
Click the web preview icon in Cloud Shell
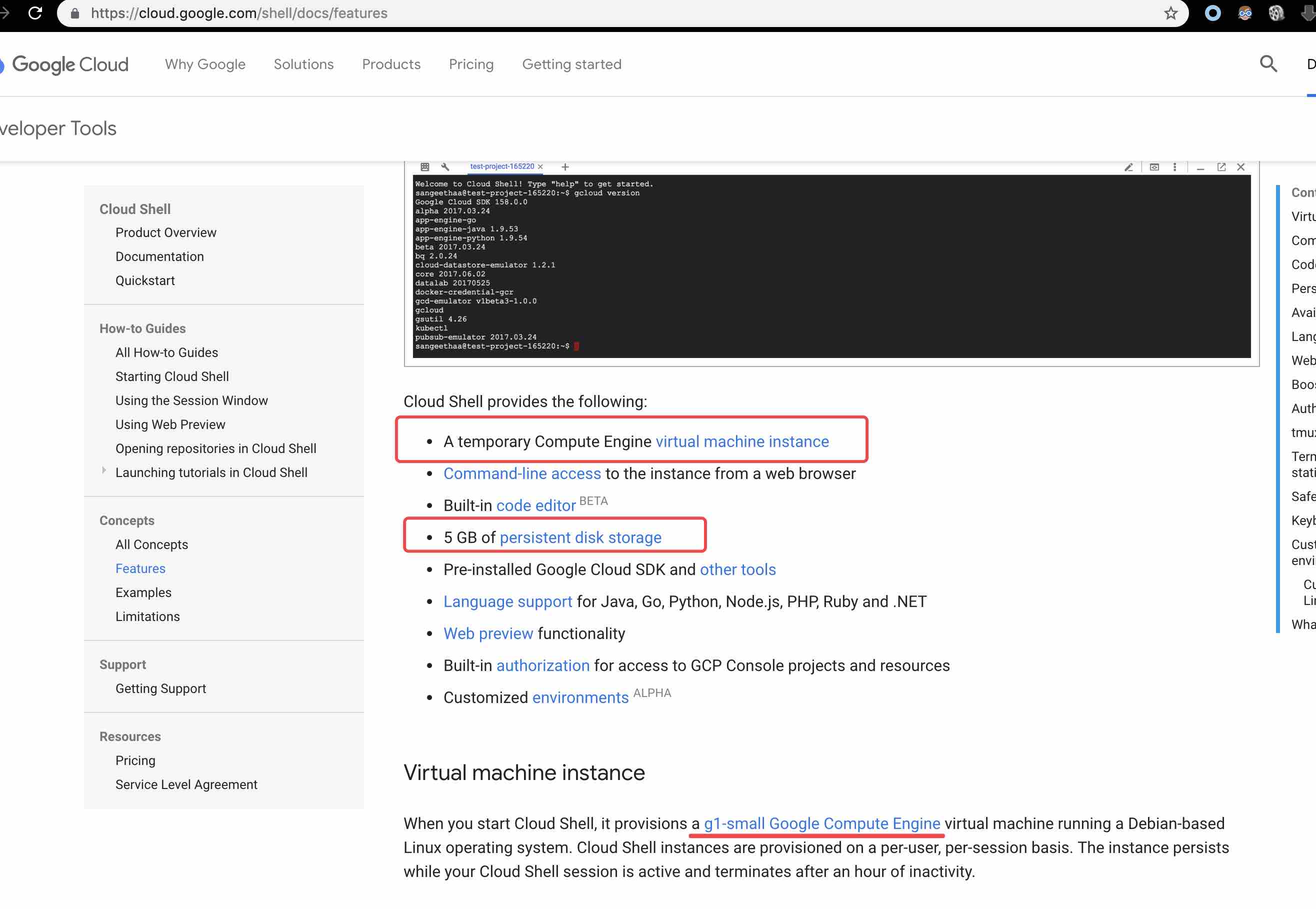coord(1154,167)
